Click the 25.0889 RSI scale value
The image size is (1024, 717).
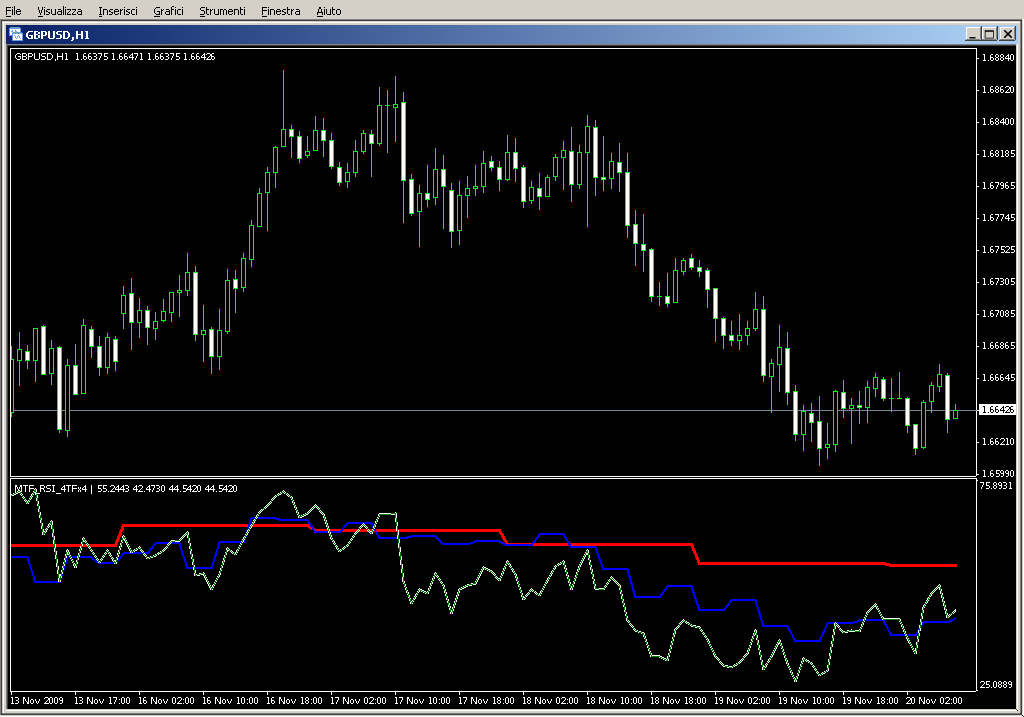996,684
